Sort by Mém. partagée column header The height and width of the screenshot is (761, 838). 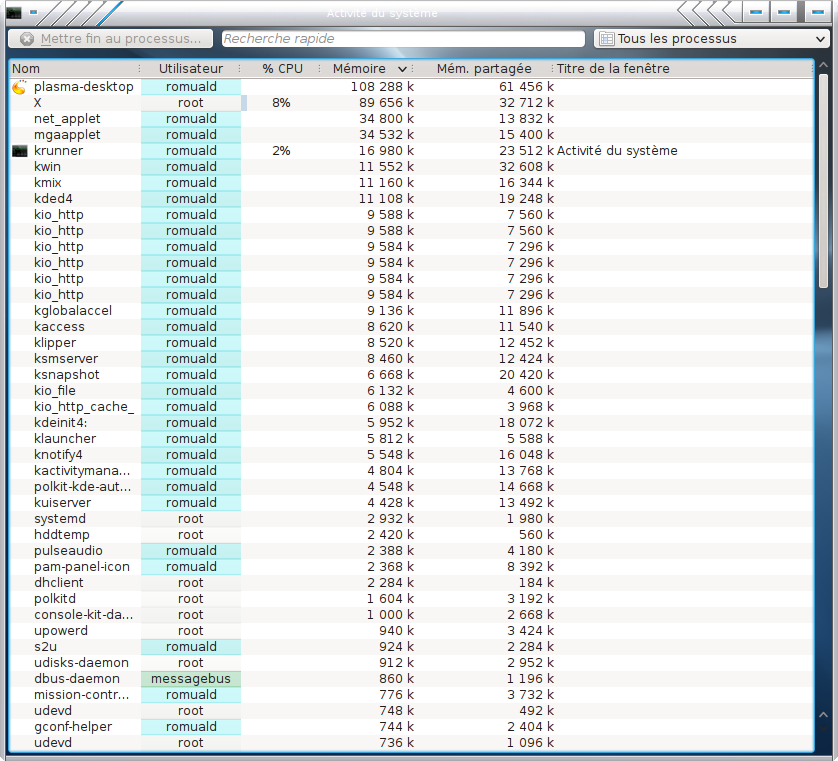coord(484,69)
